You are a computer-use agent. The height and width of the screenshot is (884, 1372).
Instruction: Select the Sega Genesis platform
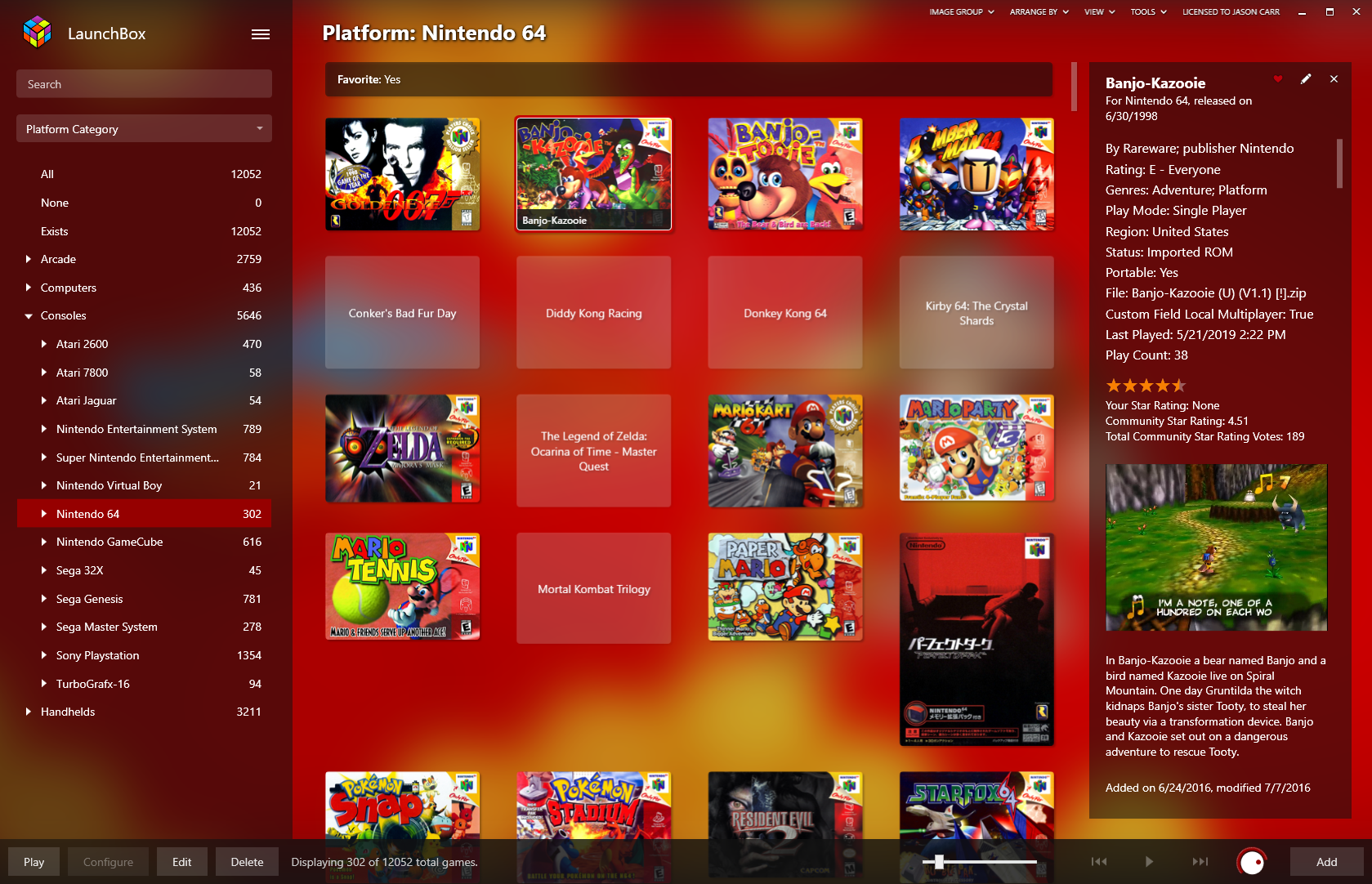pos(144,599)
